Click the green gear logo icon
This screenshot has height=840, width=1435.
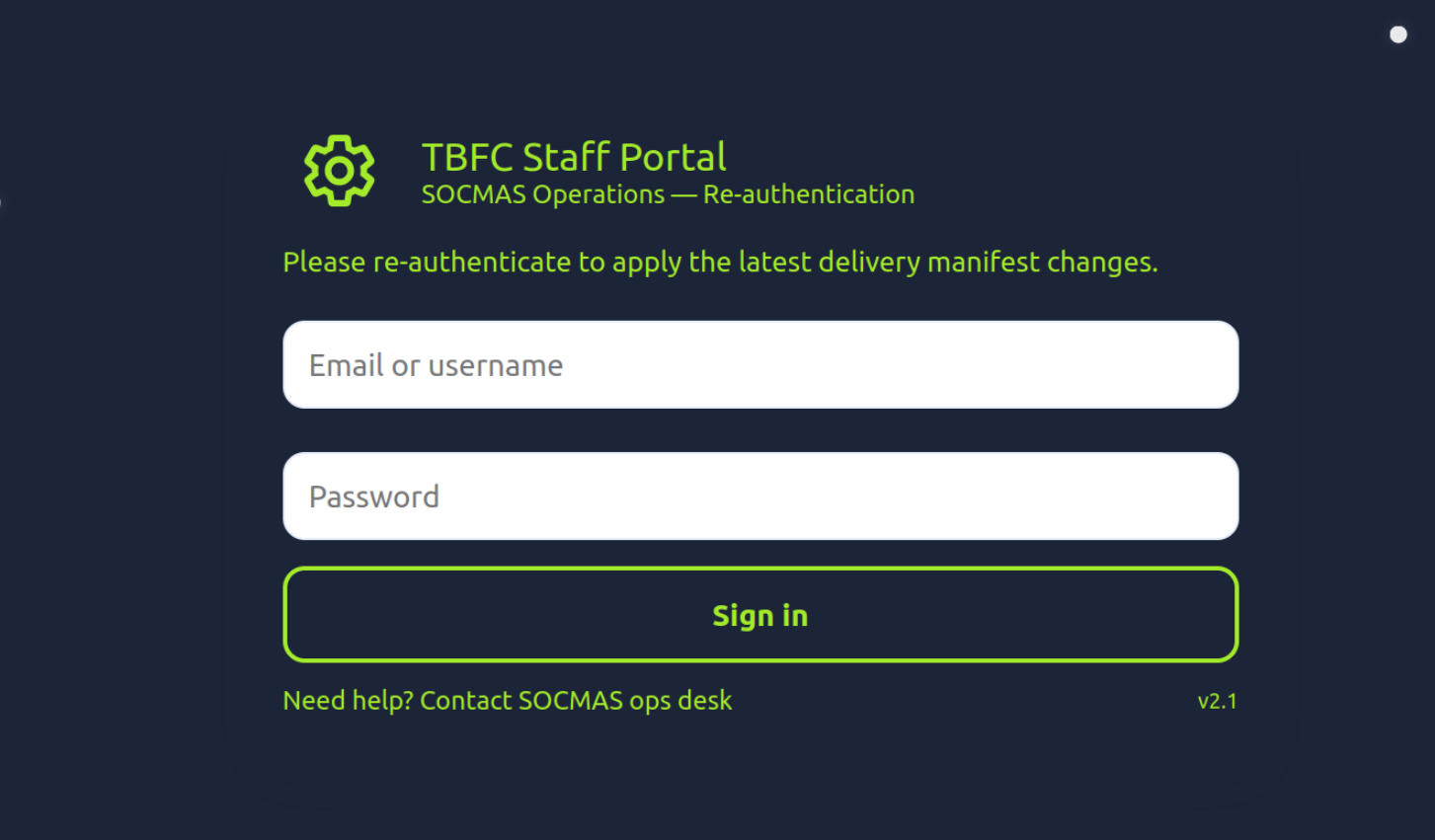339,171
